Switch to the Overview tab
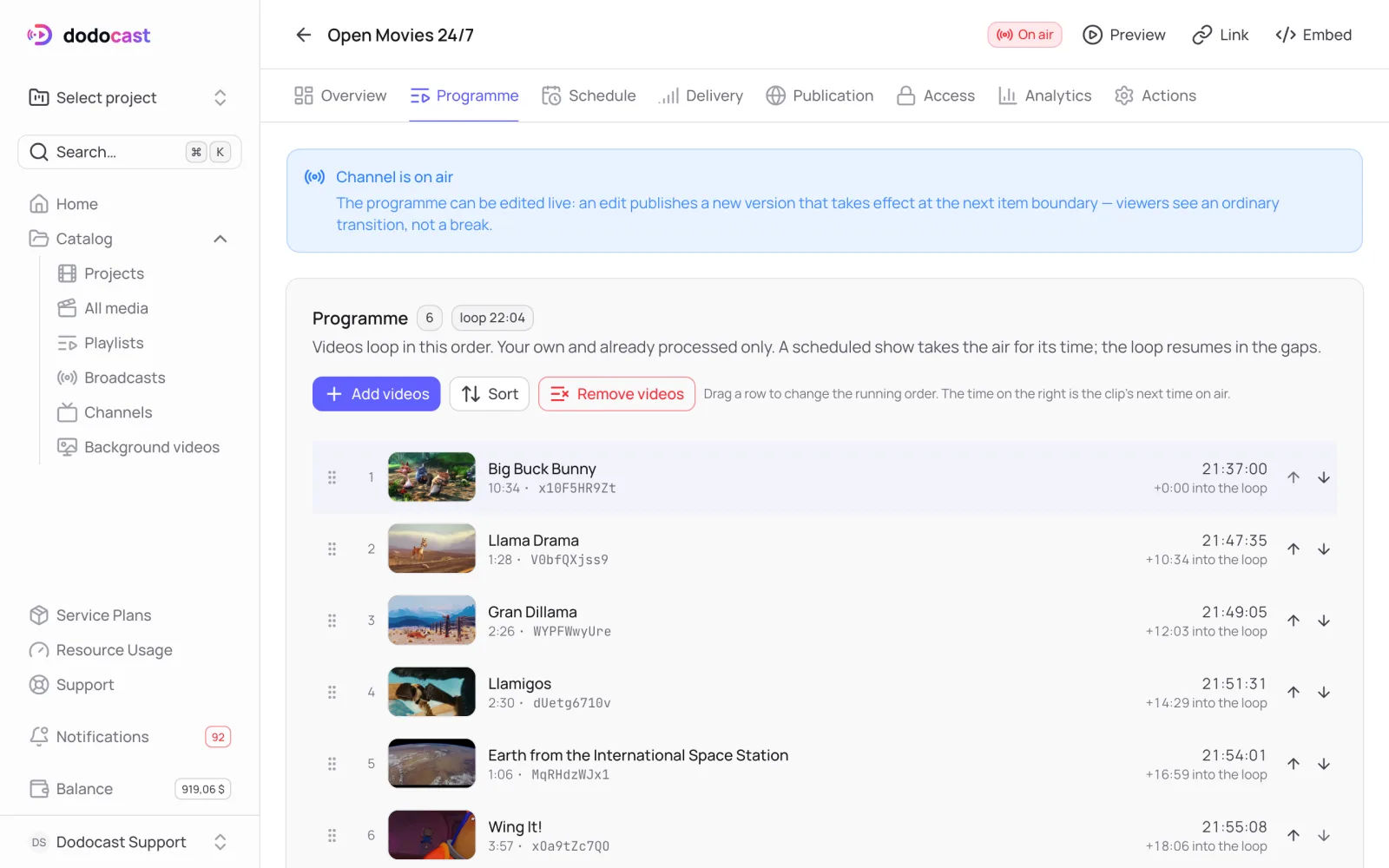The width and height of the screenshot is (1389, 868). [340, 95]
